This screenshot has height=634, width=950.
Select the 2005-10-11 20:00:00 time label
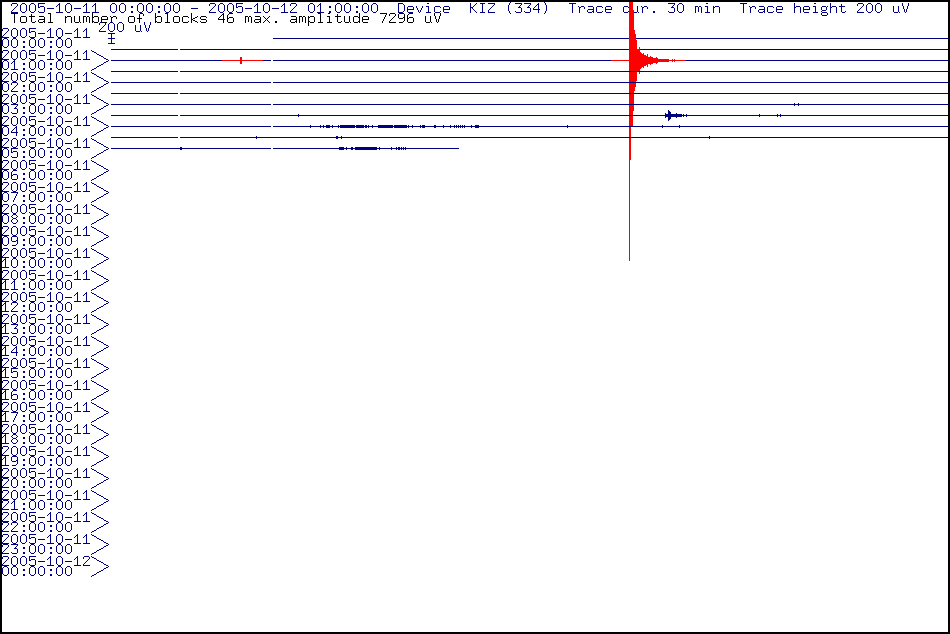pyautogui.click(x=45, y=478)
